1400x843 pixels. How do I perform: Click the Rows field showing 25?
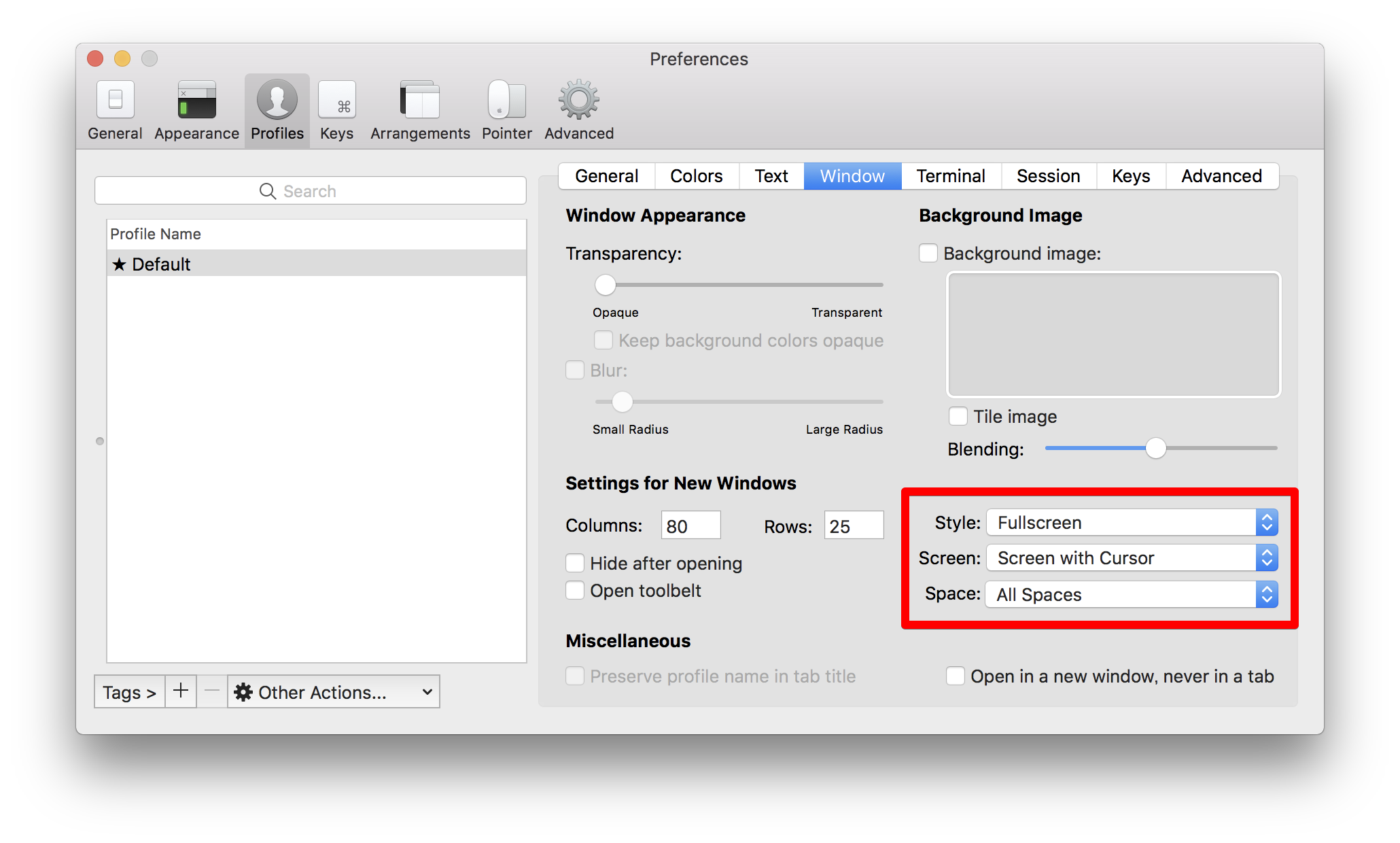854,526
